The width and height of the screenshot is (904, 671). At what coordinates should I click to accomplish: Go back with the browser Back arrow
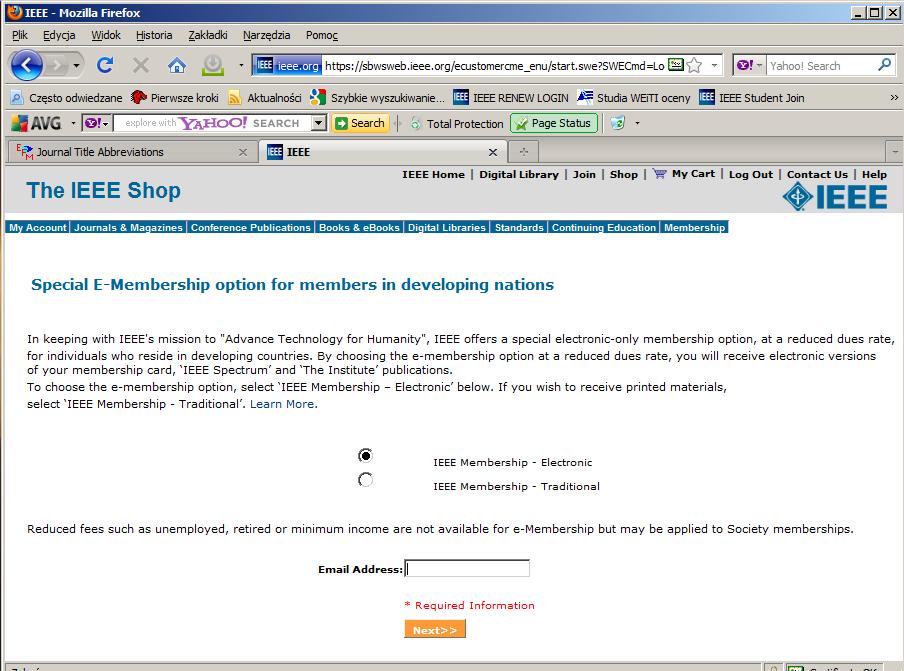pos(27,65)
